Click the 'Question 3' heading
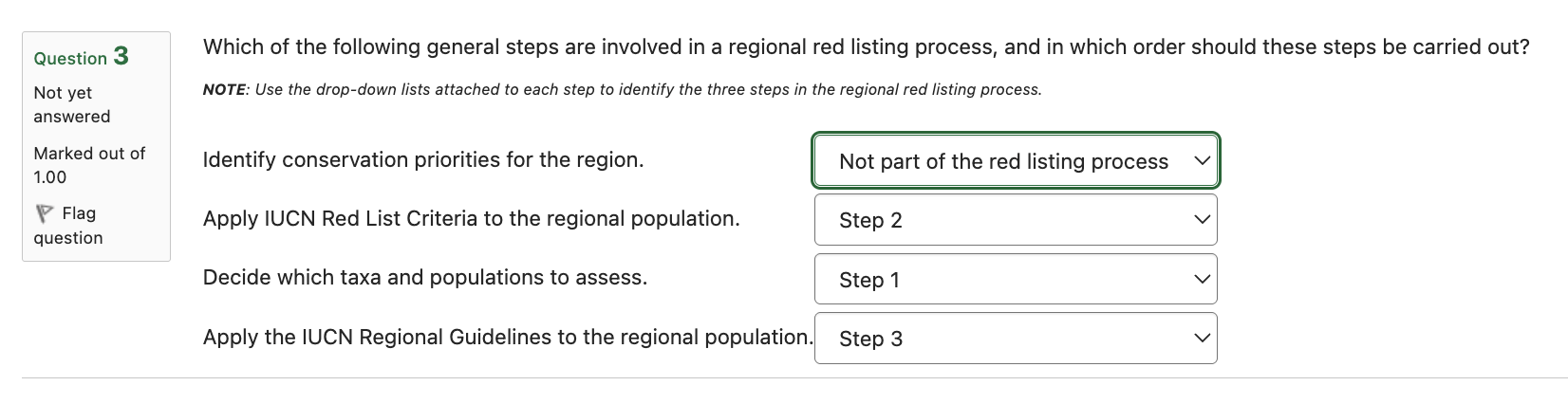1568x404 pixels. [81, 57]
